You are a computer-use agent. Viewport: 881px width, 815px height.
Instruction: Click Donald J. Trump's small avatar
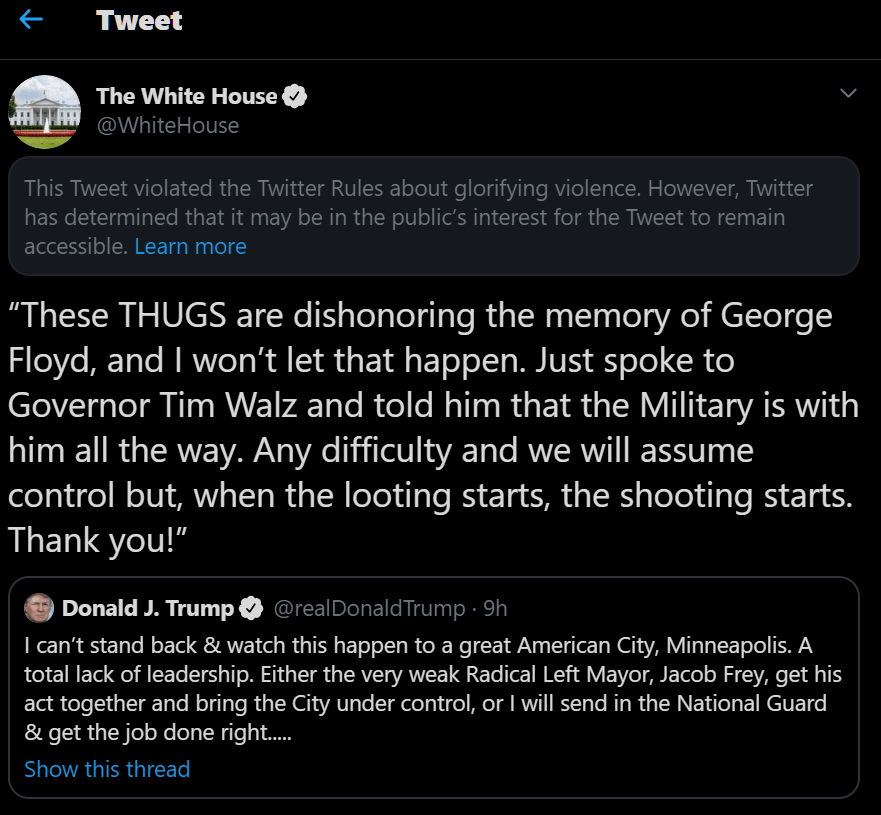coord(38,607)
